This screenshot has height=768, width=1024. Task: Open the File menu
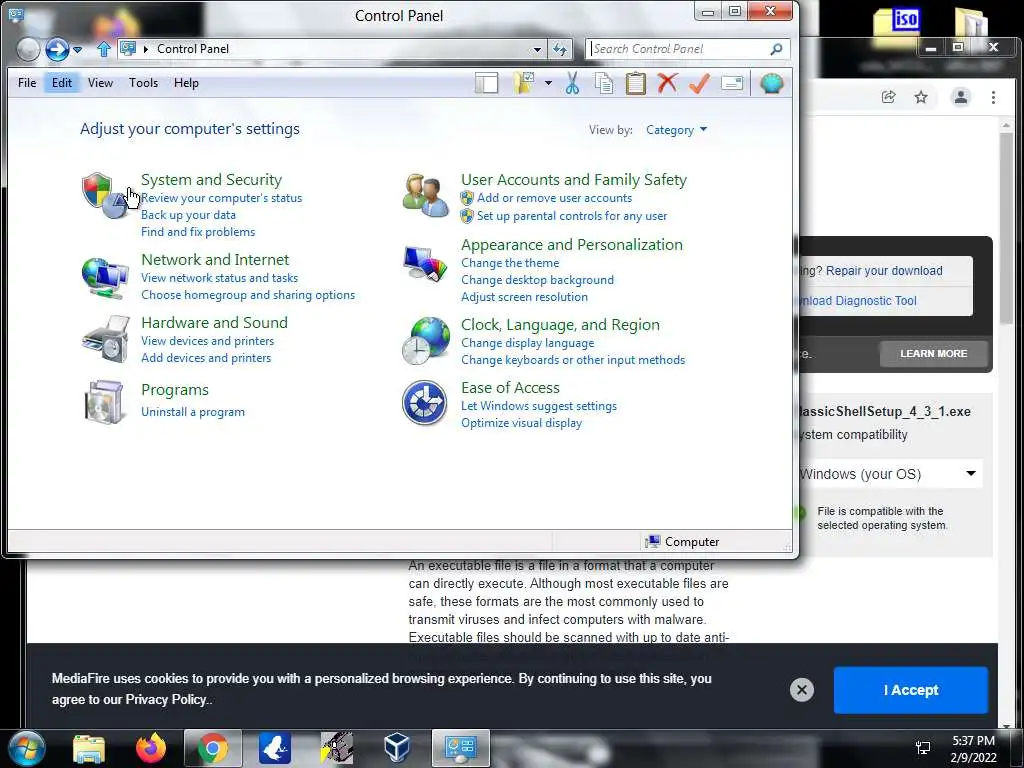tap(27, 83)
